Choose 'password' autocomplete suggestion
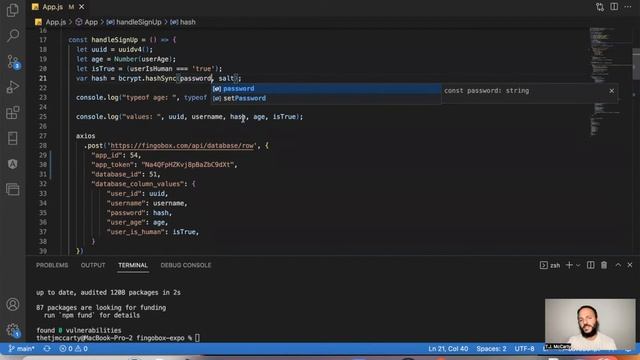Image resolution: width=640 pixels, height=360 pixels. [326, 89]
